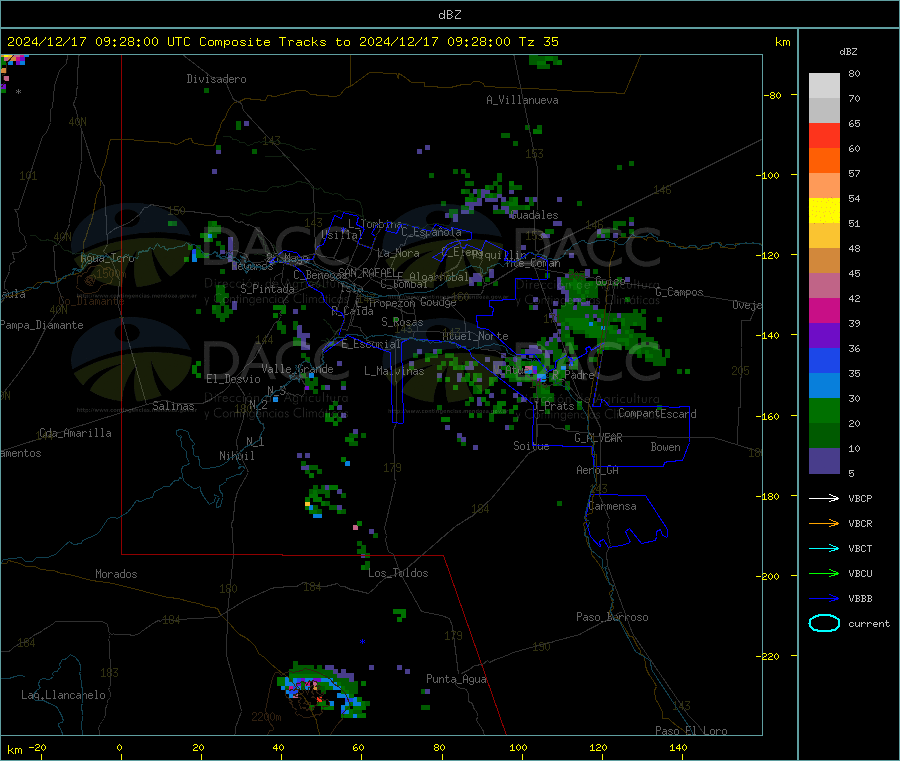Viewport: 900px width, 761px height.
Task: Click the Divisadero place label
Action: point(216,79)
